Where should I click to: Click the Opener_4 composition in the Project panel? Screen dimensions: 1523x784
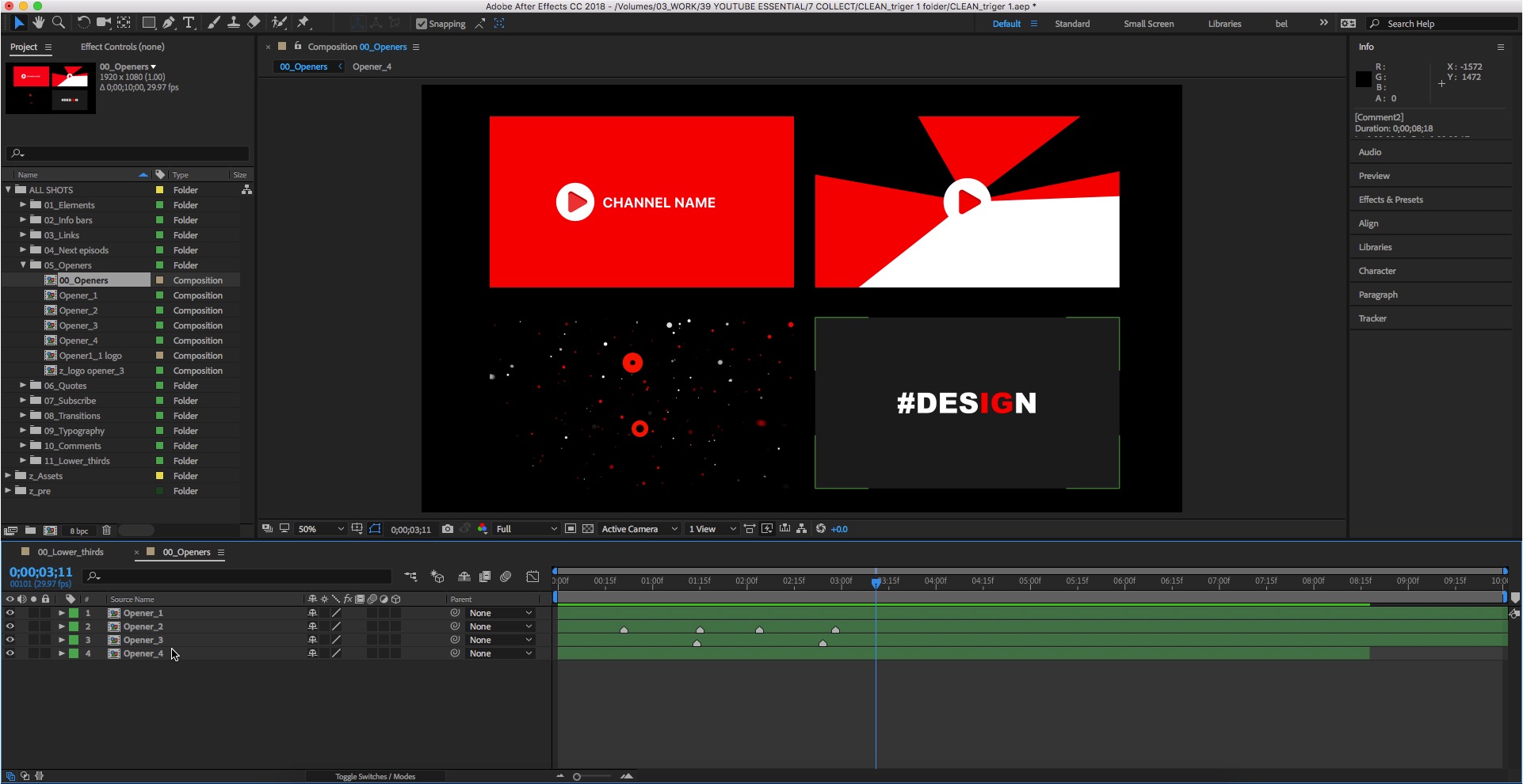pyautogui.click(x=79, y=341)
